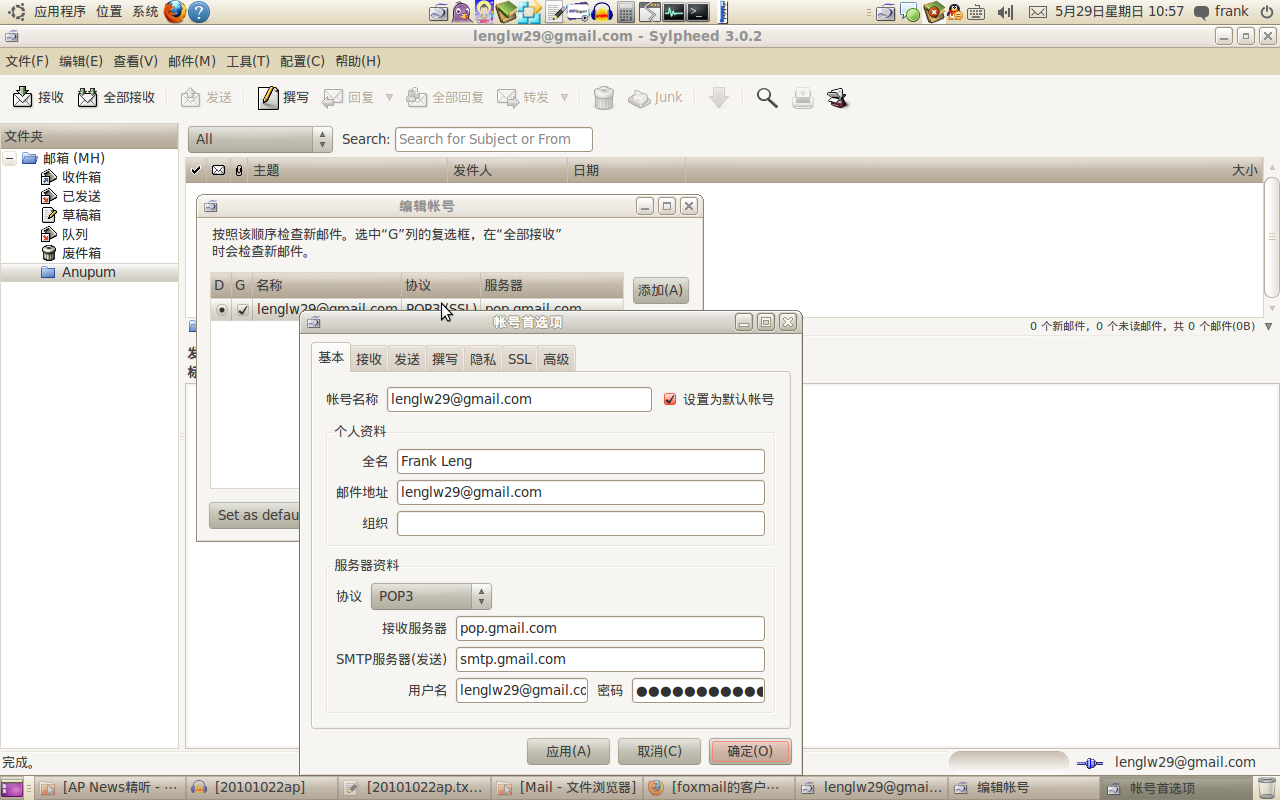
Task: Click 添加(A) in the Edit Accounts window
Action: click(x=660, y=290)
